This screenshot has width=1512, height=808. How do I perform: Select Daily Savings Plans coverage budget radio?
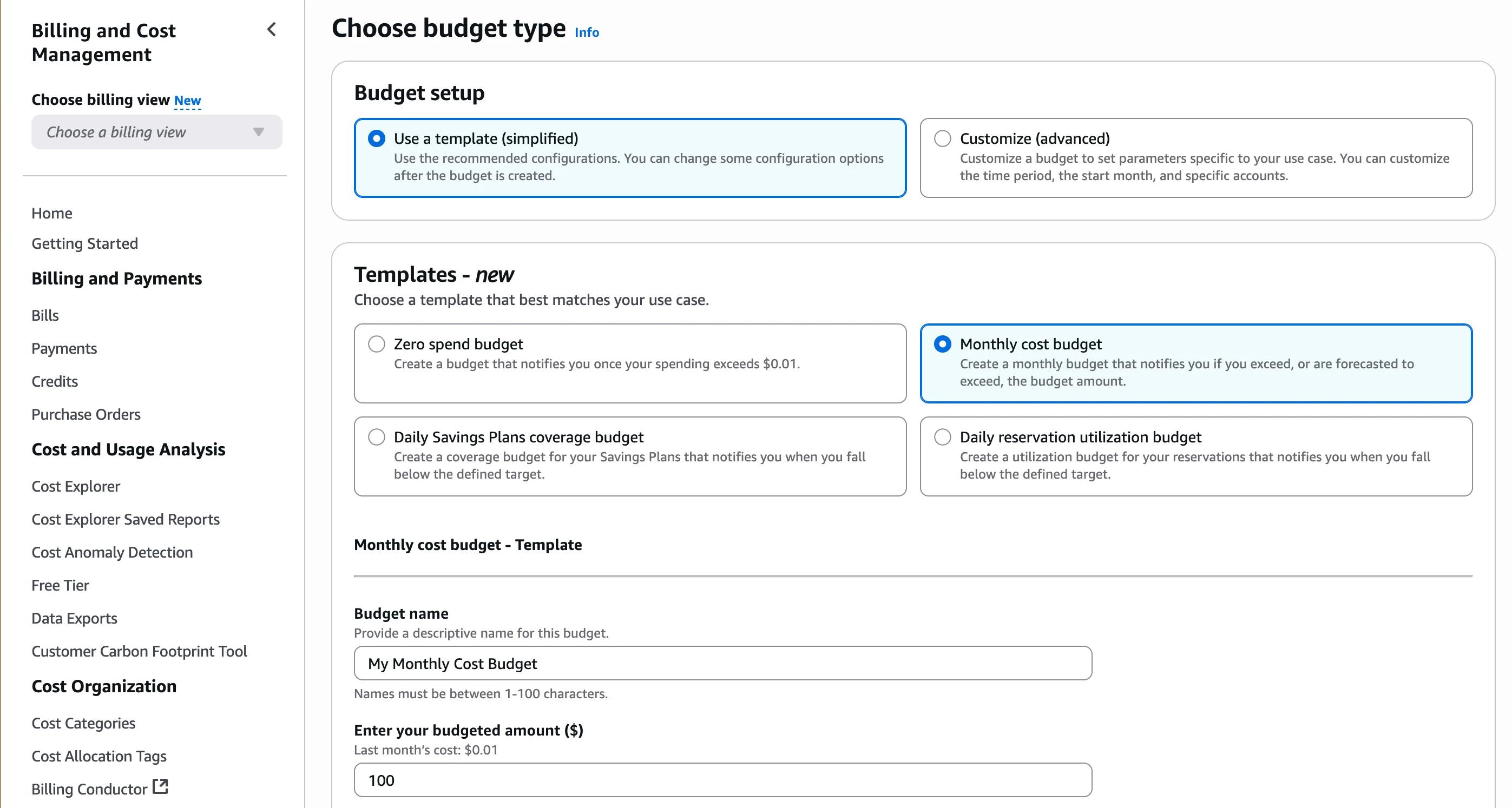click(x=376, y=437)
